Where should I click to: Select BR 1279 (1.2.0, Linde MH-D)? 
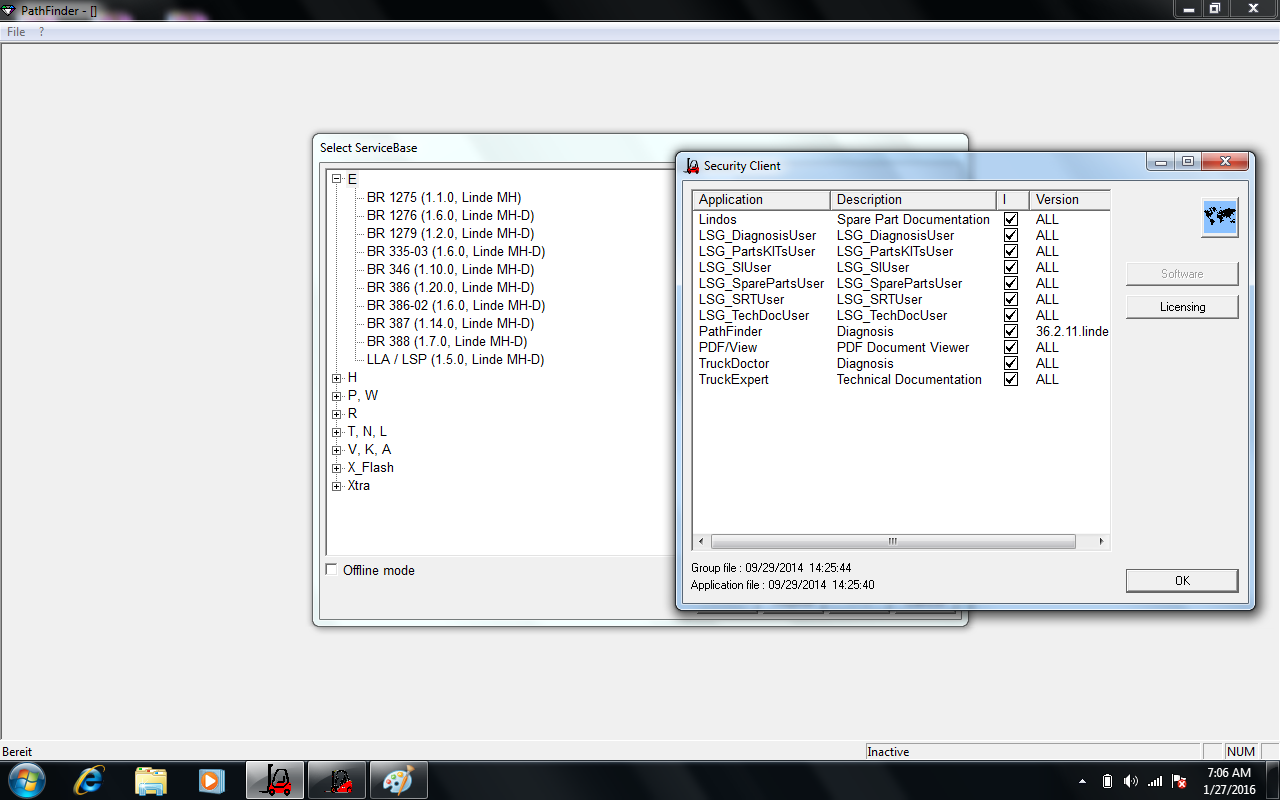tap(450, 234)
